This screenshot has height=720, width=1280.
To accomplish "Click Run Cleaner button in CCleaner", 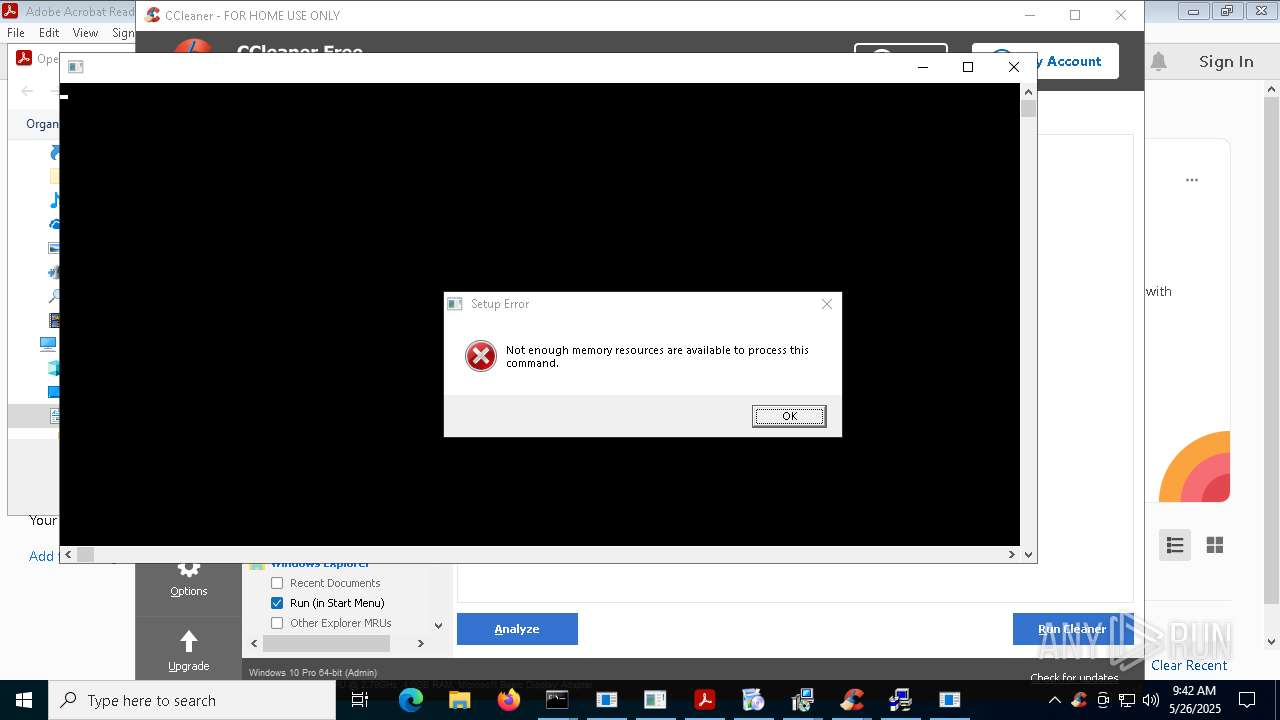I will 1072,629.
